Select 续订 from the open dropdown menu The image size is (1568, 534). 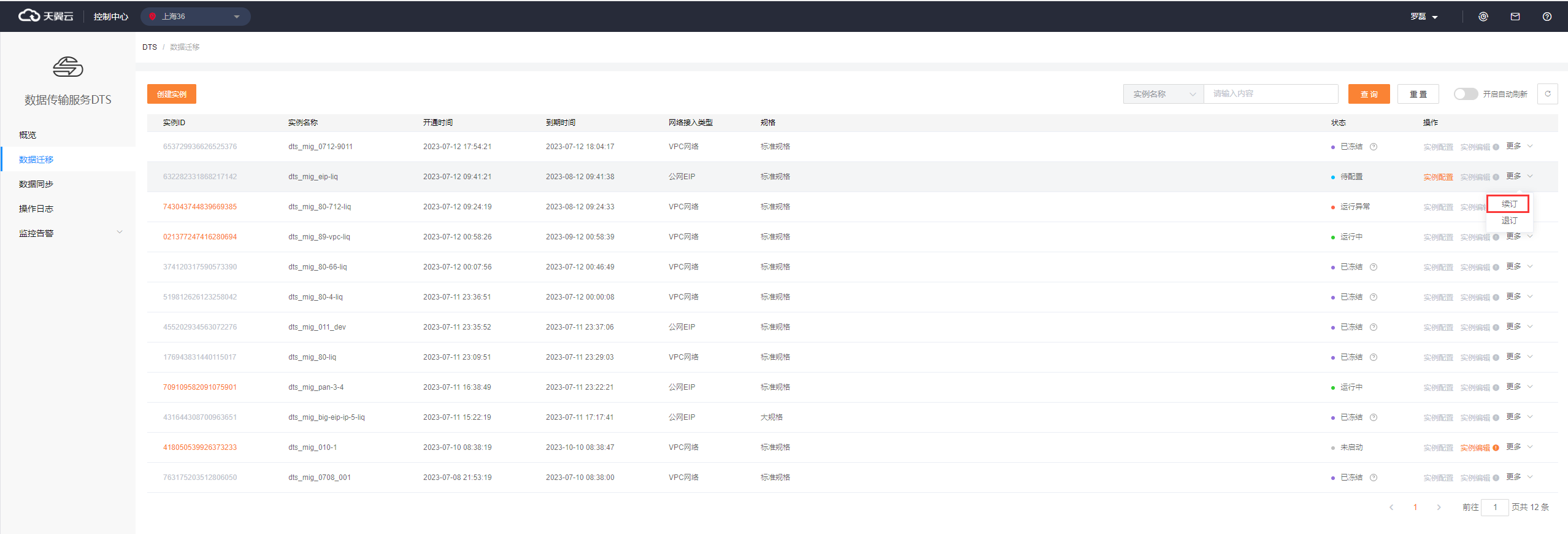pyautogui.click(x=1508, y=204)
